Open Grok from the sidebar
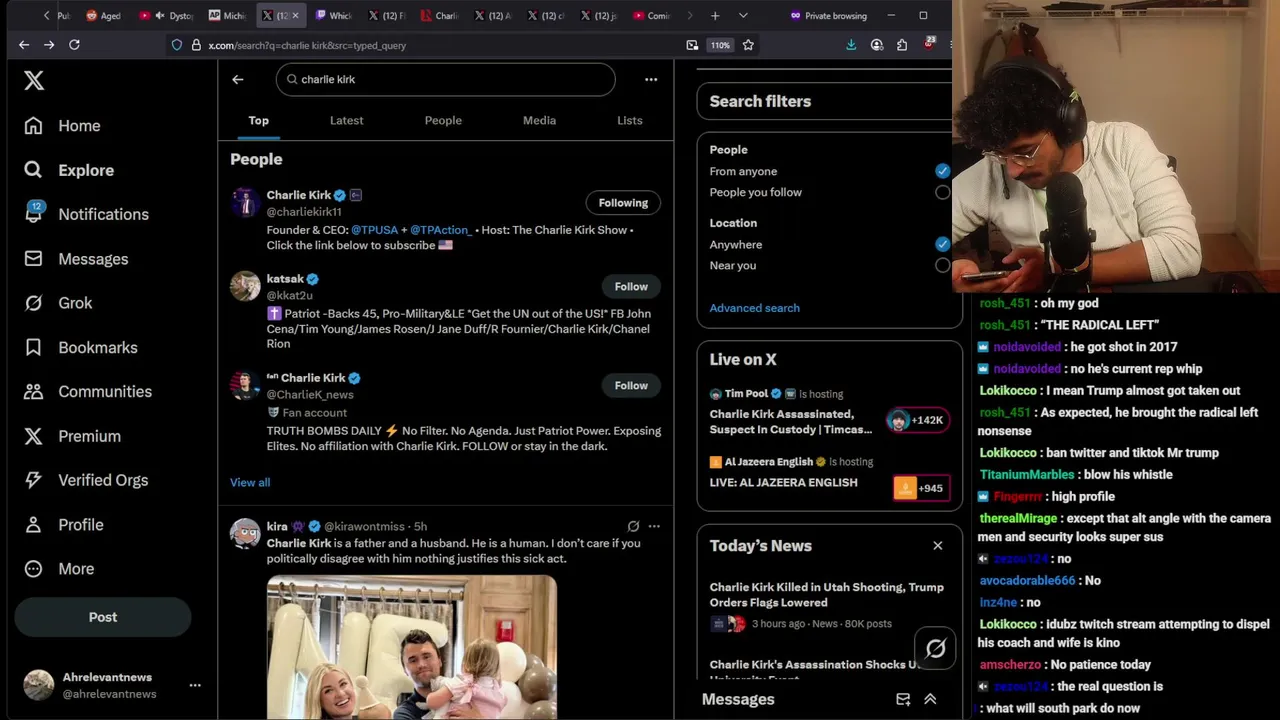The width and height of the screenshot is (1280, 720). click(x=58, y=303)
